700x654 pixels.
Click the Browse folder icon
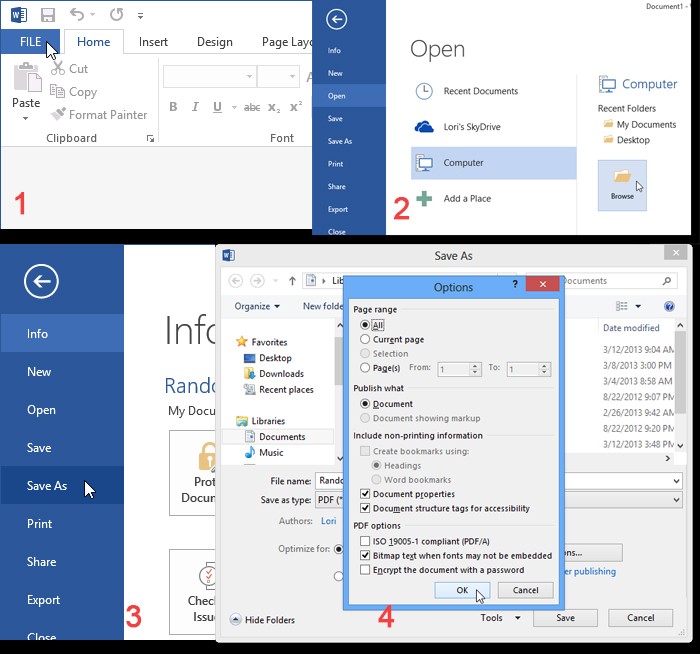pos(622,176)
